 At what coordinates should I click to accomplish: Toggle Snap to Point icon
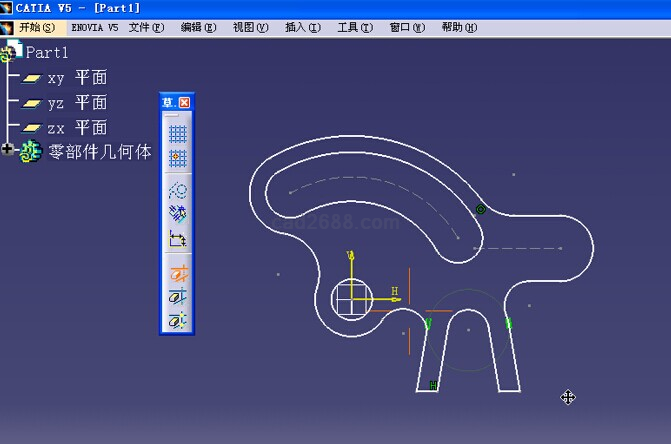177,157
